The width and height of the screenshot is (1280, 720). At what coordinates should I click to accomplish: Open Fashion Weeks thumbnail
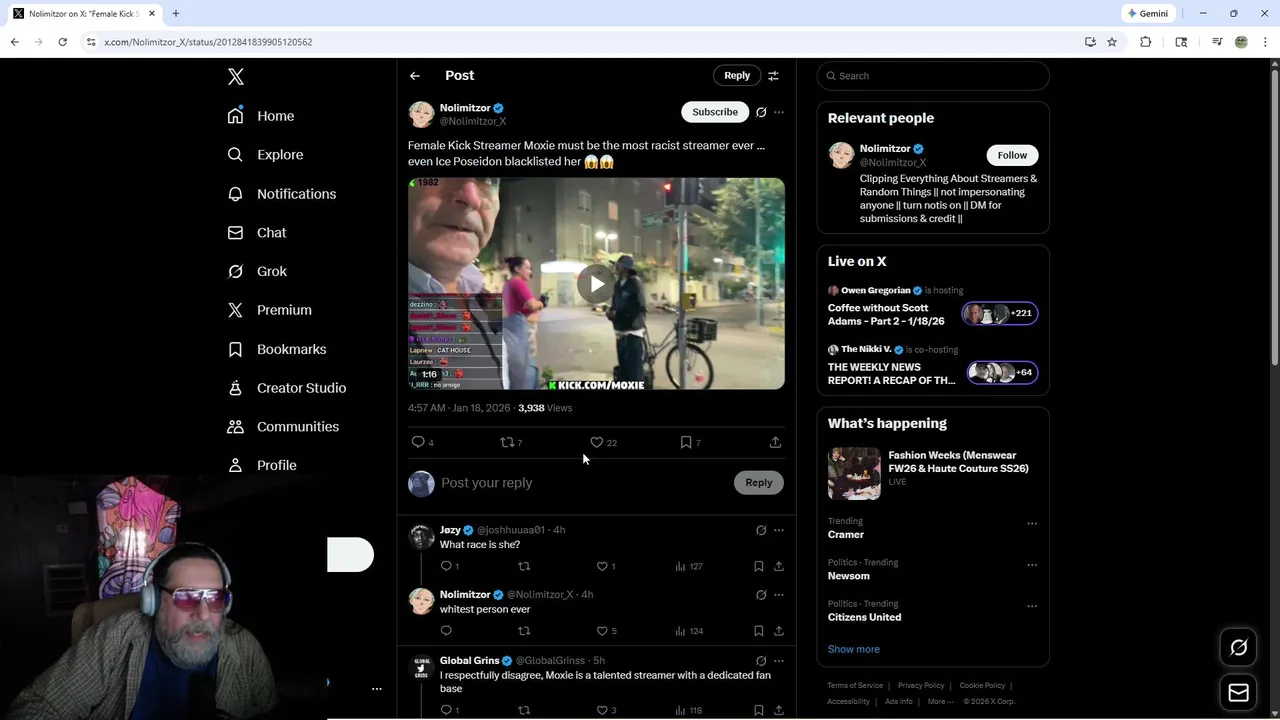coord(854,473)
